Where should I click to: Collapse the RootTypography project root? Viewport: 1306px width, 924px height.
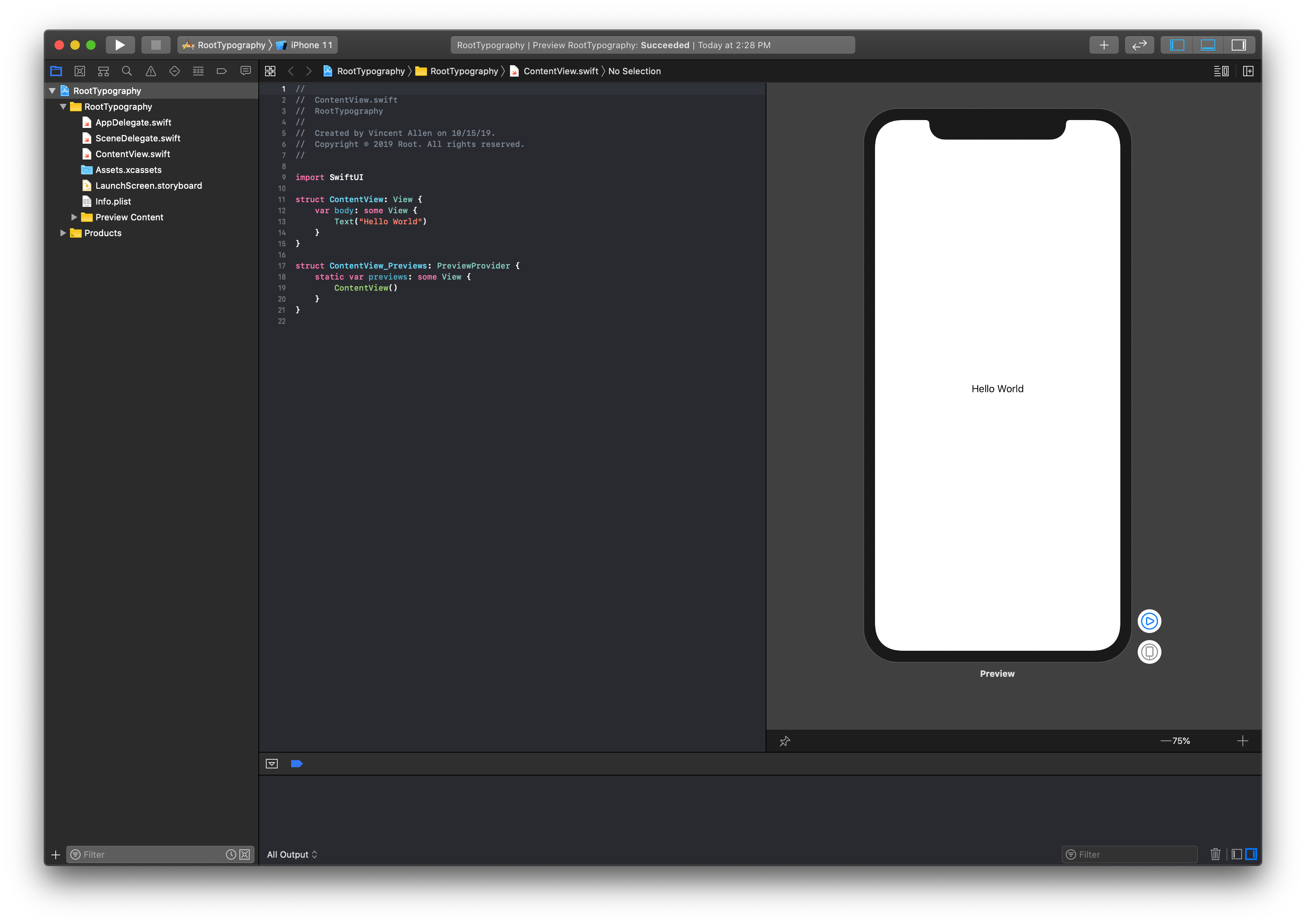[x=53, y=91]
